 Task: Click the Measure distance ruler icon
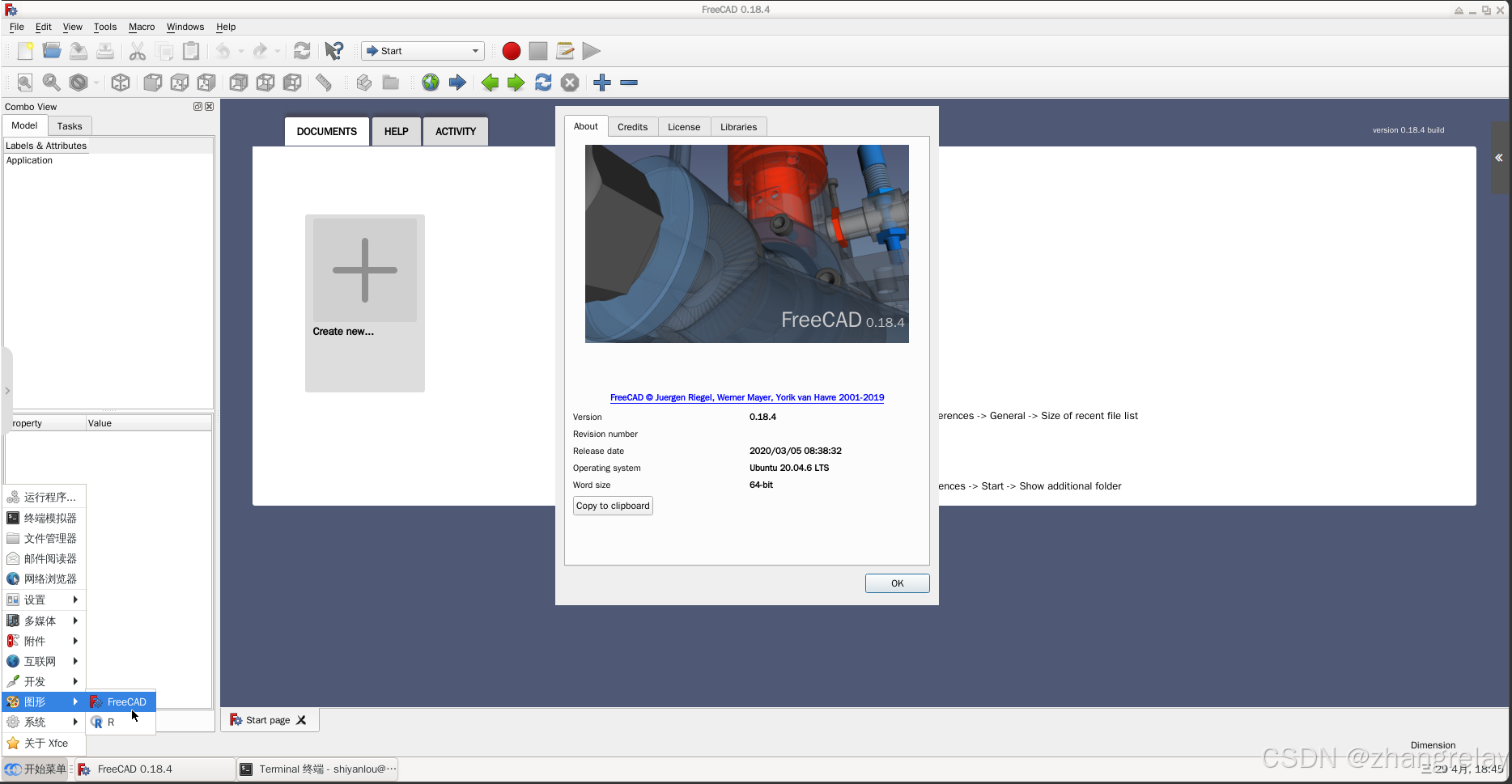click(324, 83)
